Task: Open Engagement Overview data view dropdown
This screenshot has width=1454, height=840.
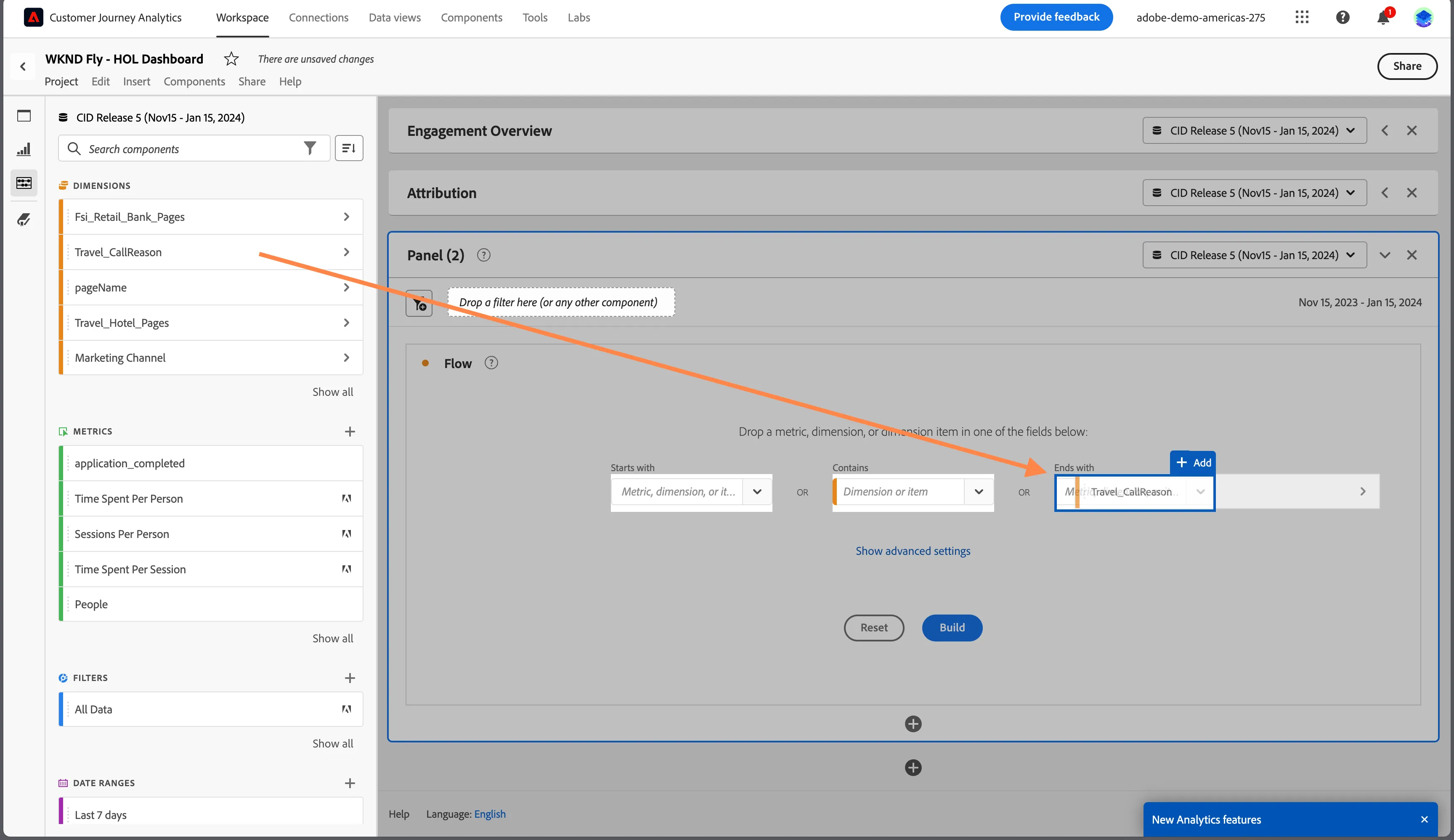Action: click(x=1254, y=130)
